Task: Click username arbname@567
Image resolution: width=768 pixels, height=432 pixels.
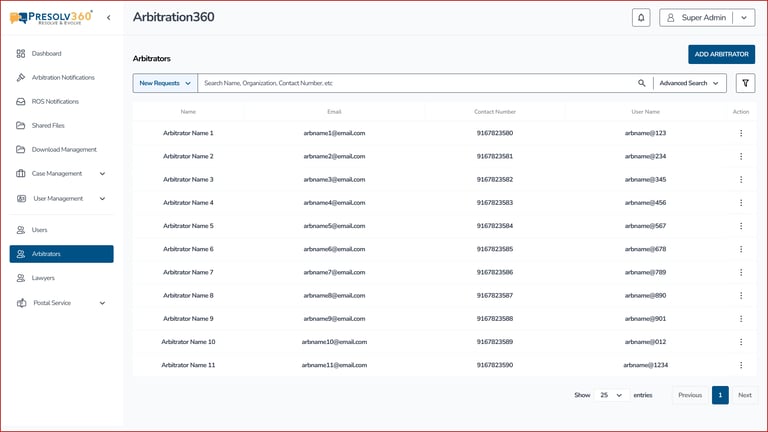Action: tap(646, 226)
